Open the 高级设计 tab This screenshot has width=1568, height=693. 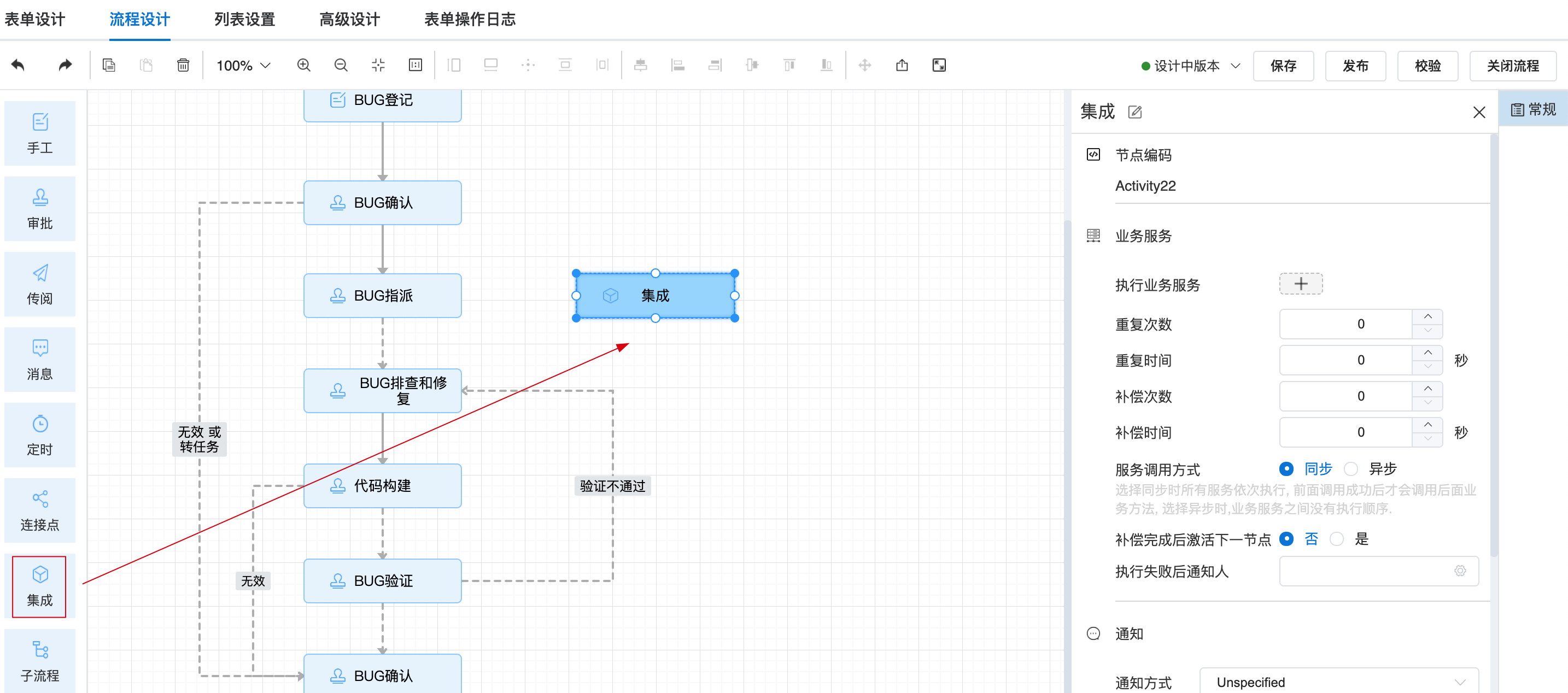click(349, 20)
